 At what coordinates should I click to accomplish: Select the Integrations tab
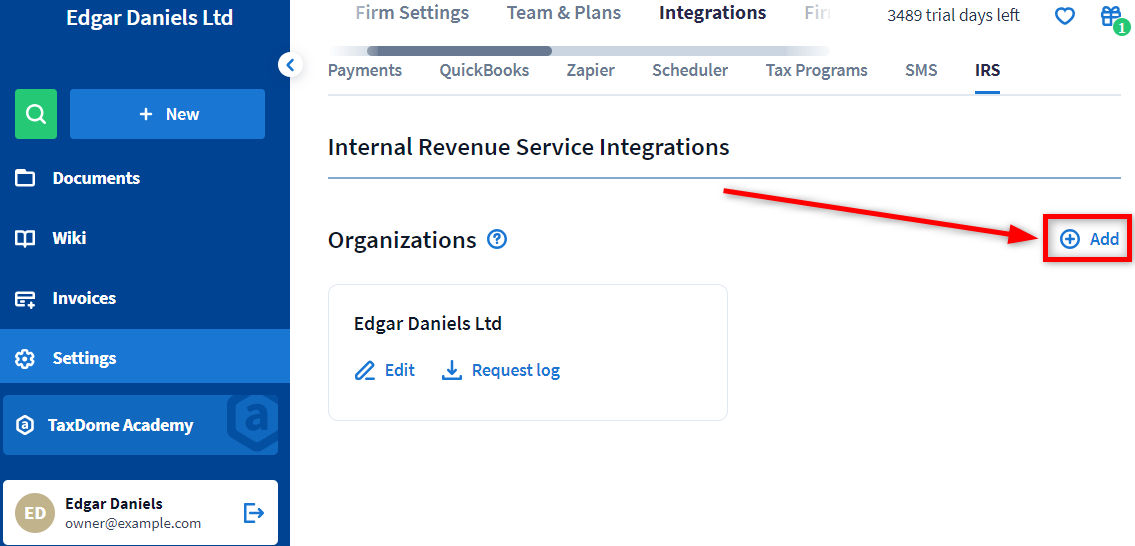click(x=712, y=13)
